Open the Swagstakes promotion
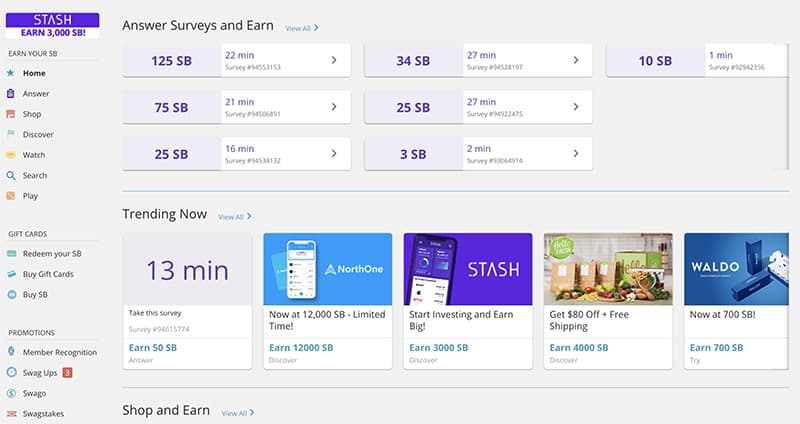The image size is (800, 424). point(43,414)
